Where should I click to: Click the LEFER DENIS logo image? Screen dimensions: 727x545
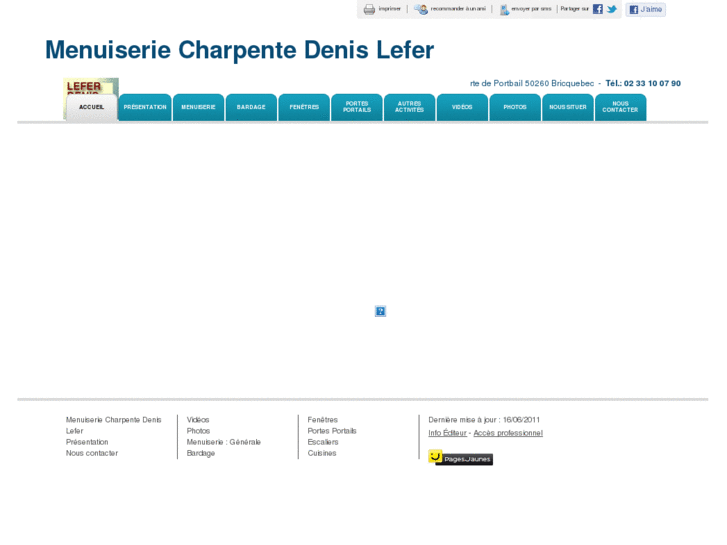coord(91,86)
